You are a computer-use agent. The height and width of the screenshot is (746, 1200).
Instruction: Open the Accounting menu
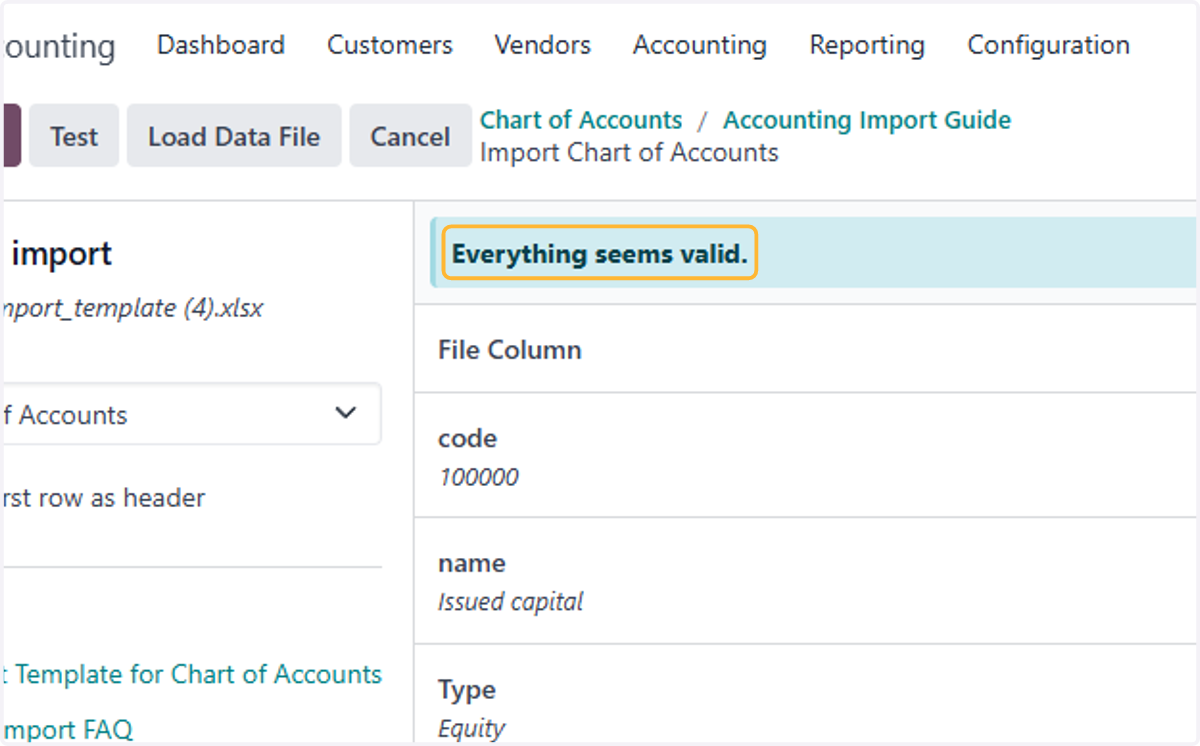pyautogui.click(x=700, y=45)
